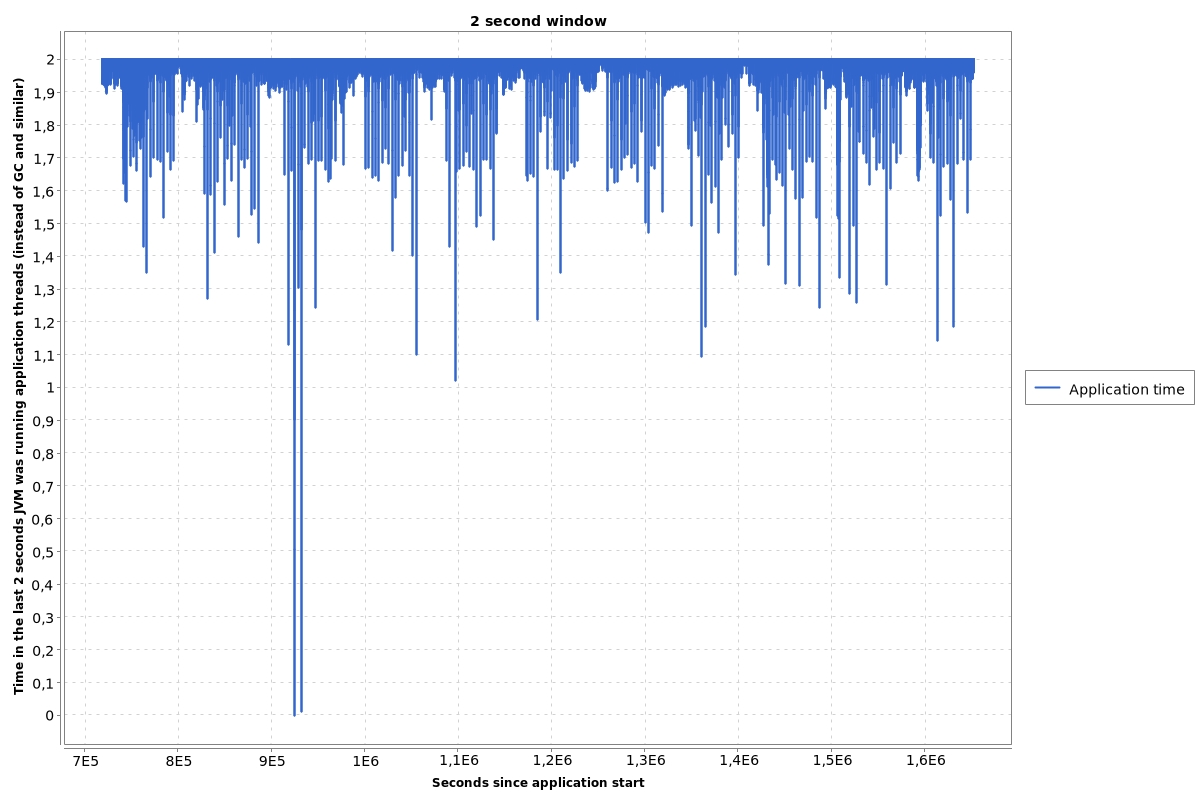Click the "Seconds since application start" axis label

[x=538, y=783]
